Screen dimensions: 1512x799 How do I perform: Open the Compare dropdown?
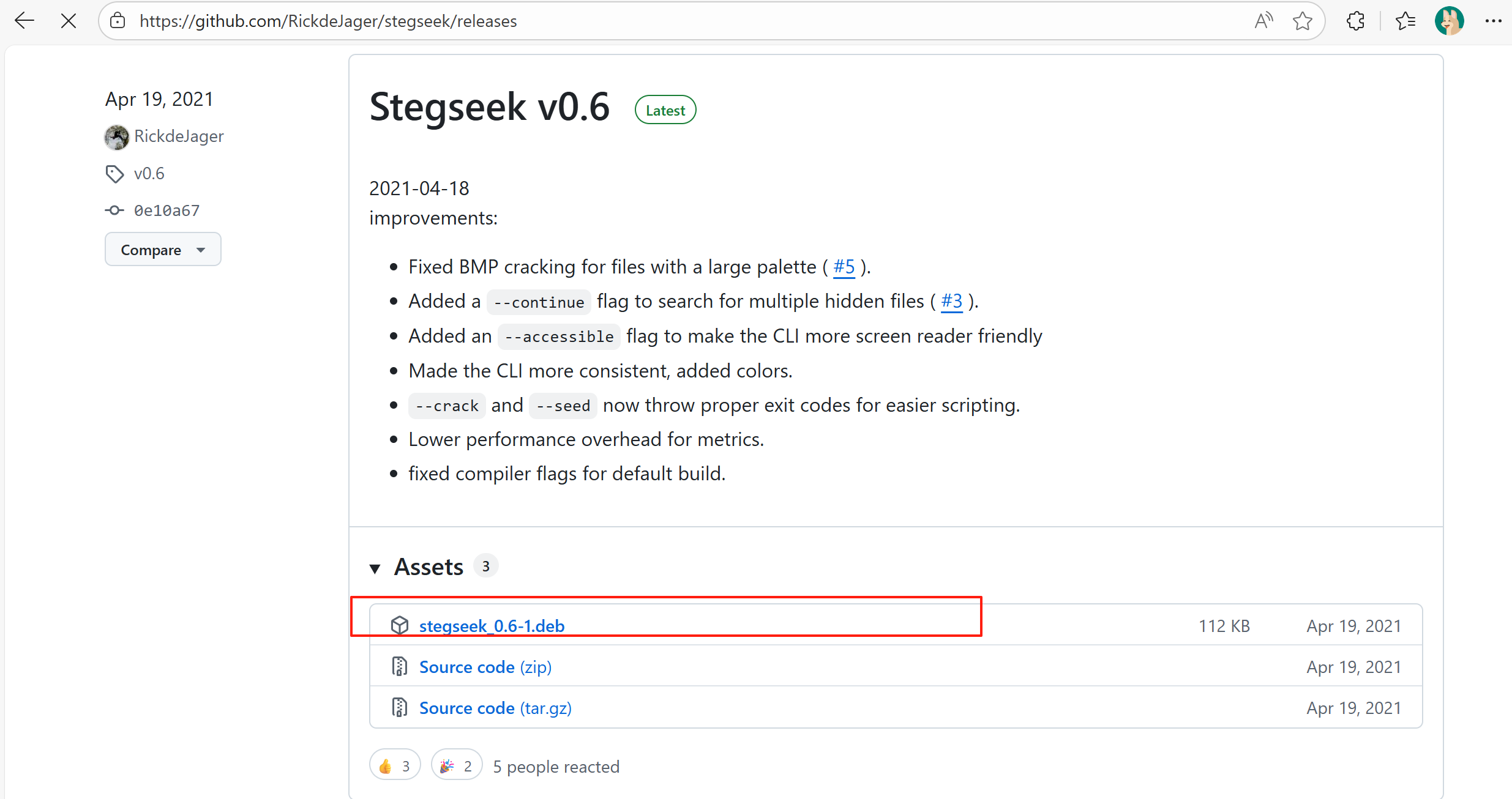click(163, 250)
